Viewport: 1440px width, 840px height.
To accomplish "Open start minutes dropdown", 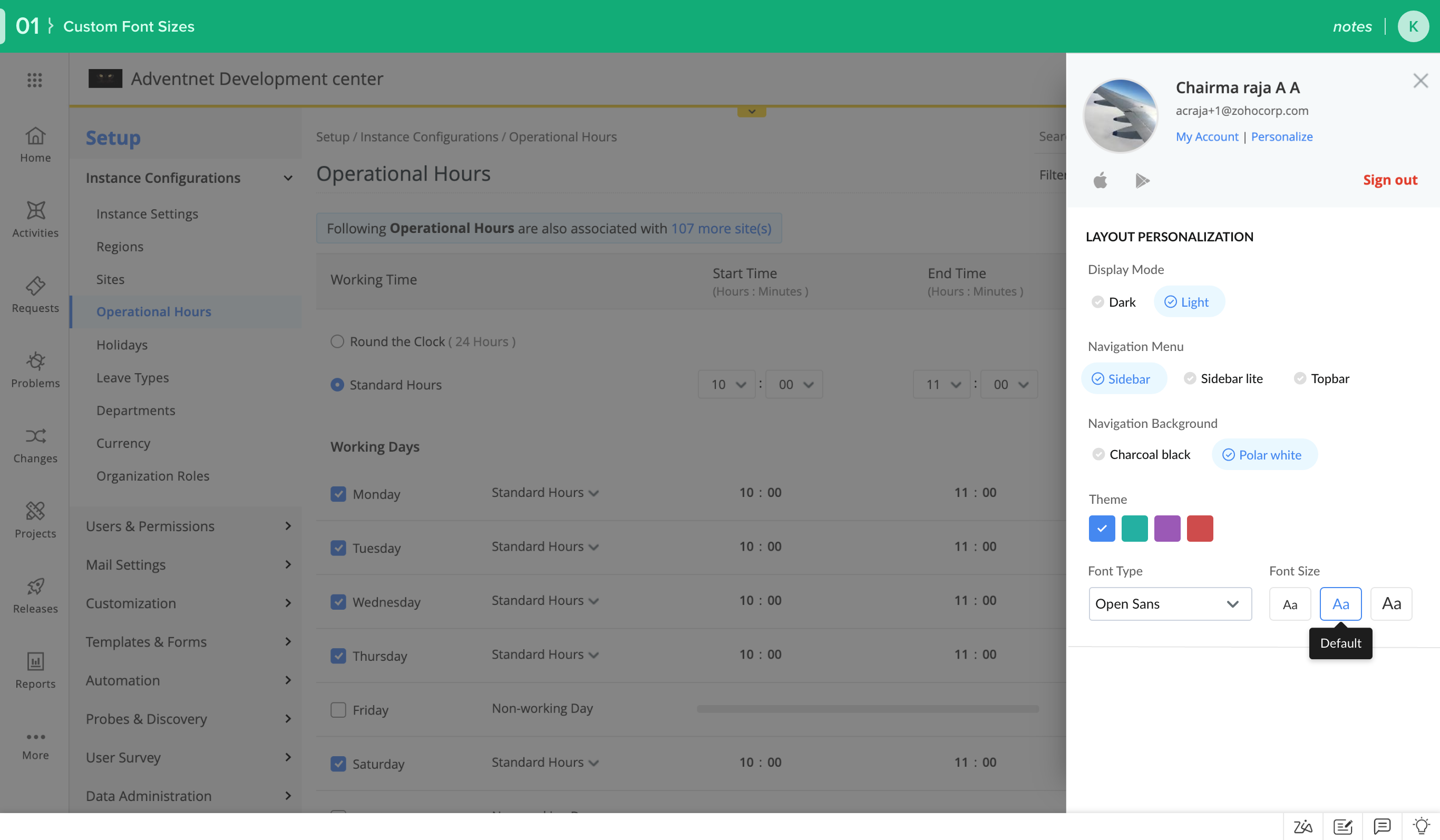I will click(x=794, y=385).
